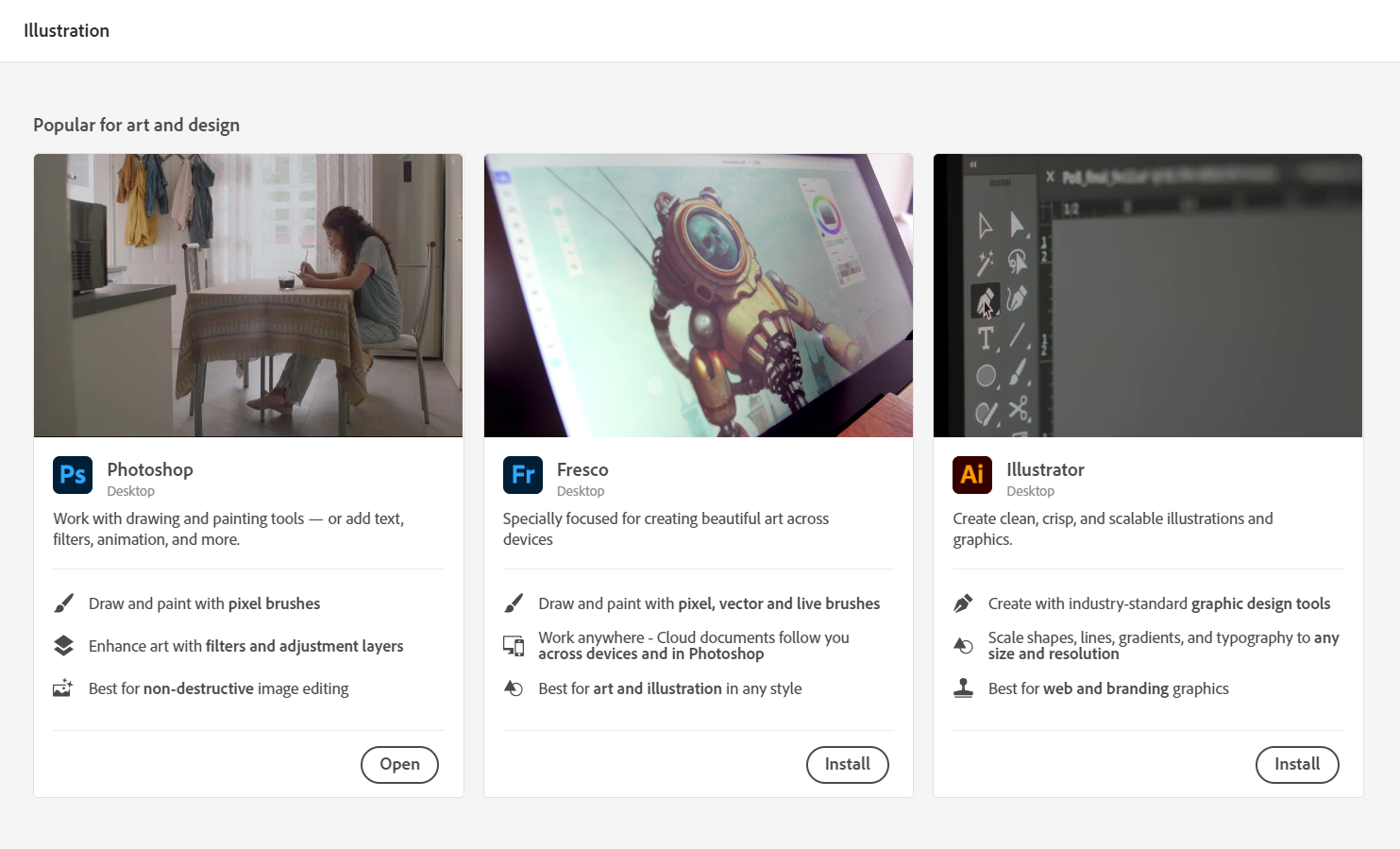1400x849 pixels.
Task: Click the Desktop label under Illustrator
Action: click(1031, 491)
